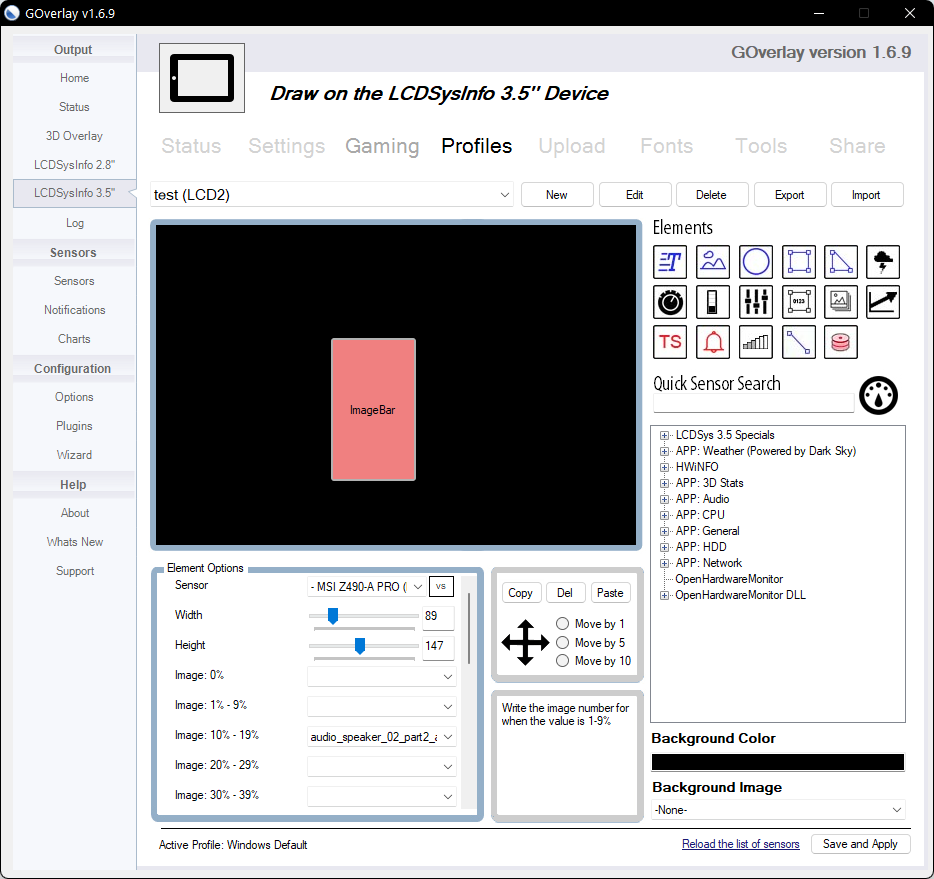
Task: Expand the APP: CPU tree node
Action: (664, 515)
